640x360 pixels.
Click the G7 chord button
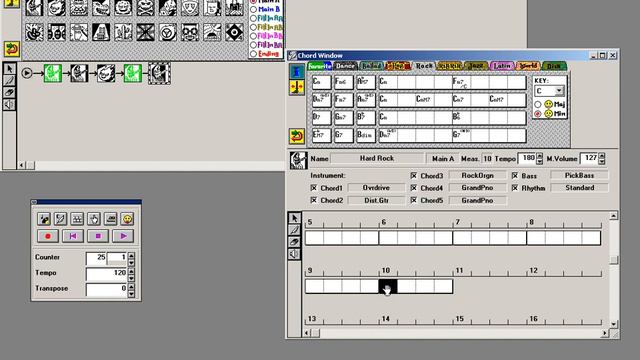click(x=344, y=135)
